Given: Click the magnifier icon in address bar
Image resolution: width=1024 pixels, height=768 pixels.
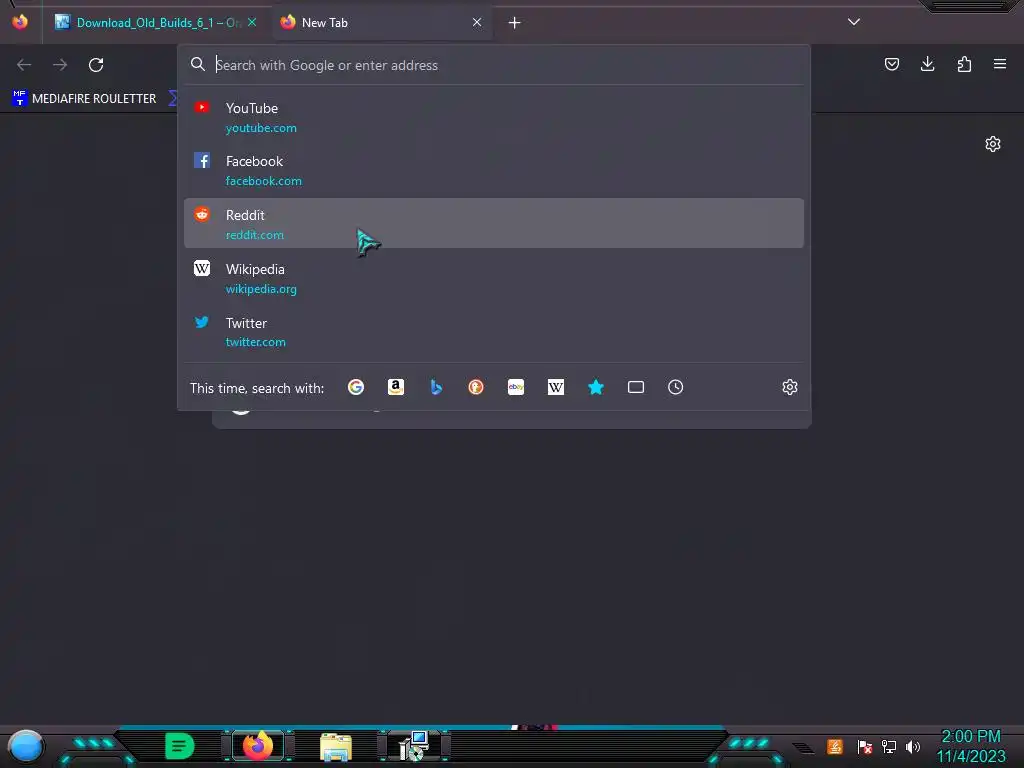Looking at the screenshot, I should point(198,64).
